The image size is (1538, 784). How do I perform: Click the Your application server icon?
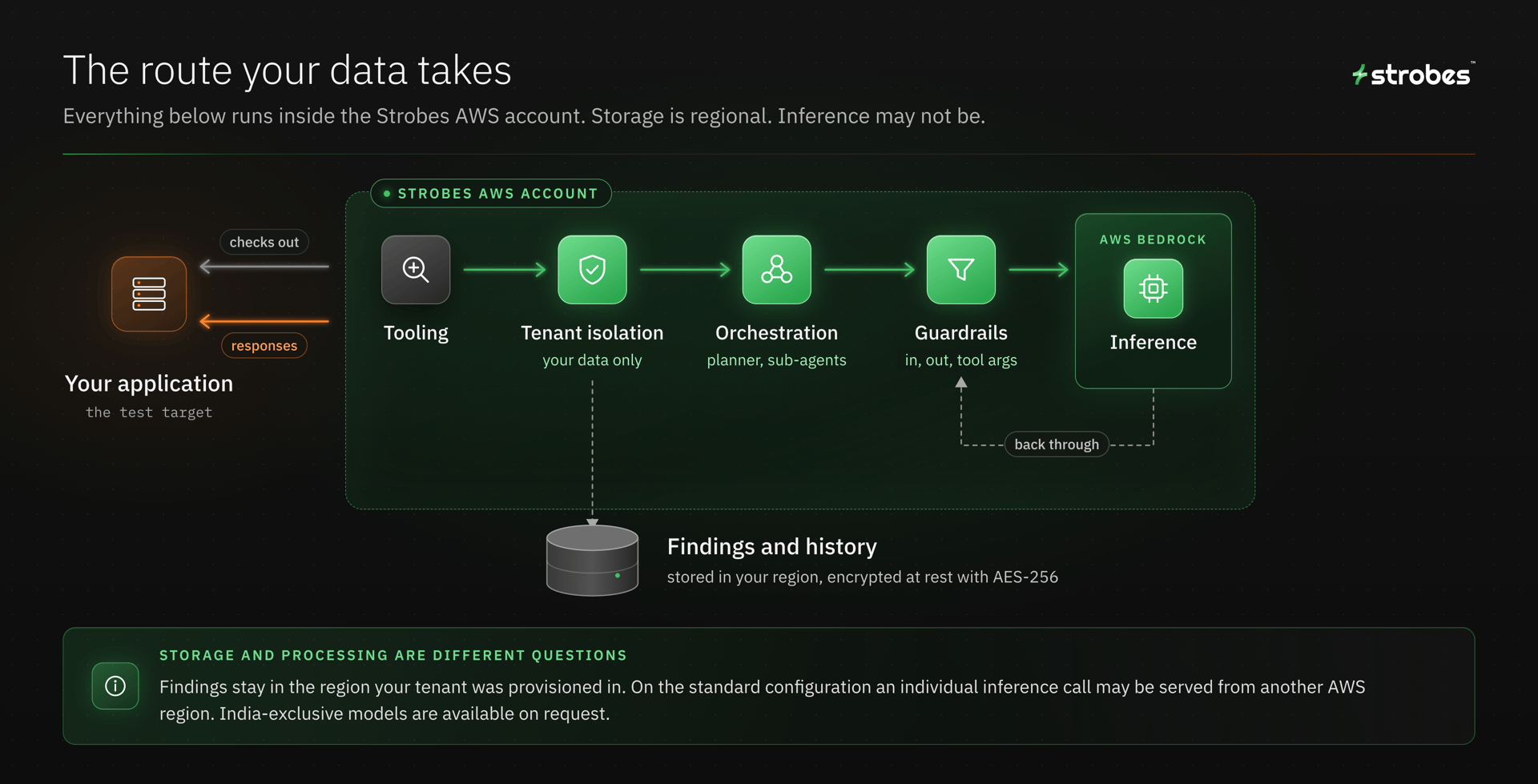149,294
